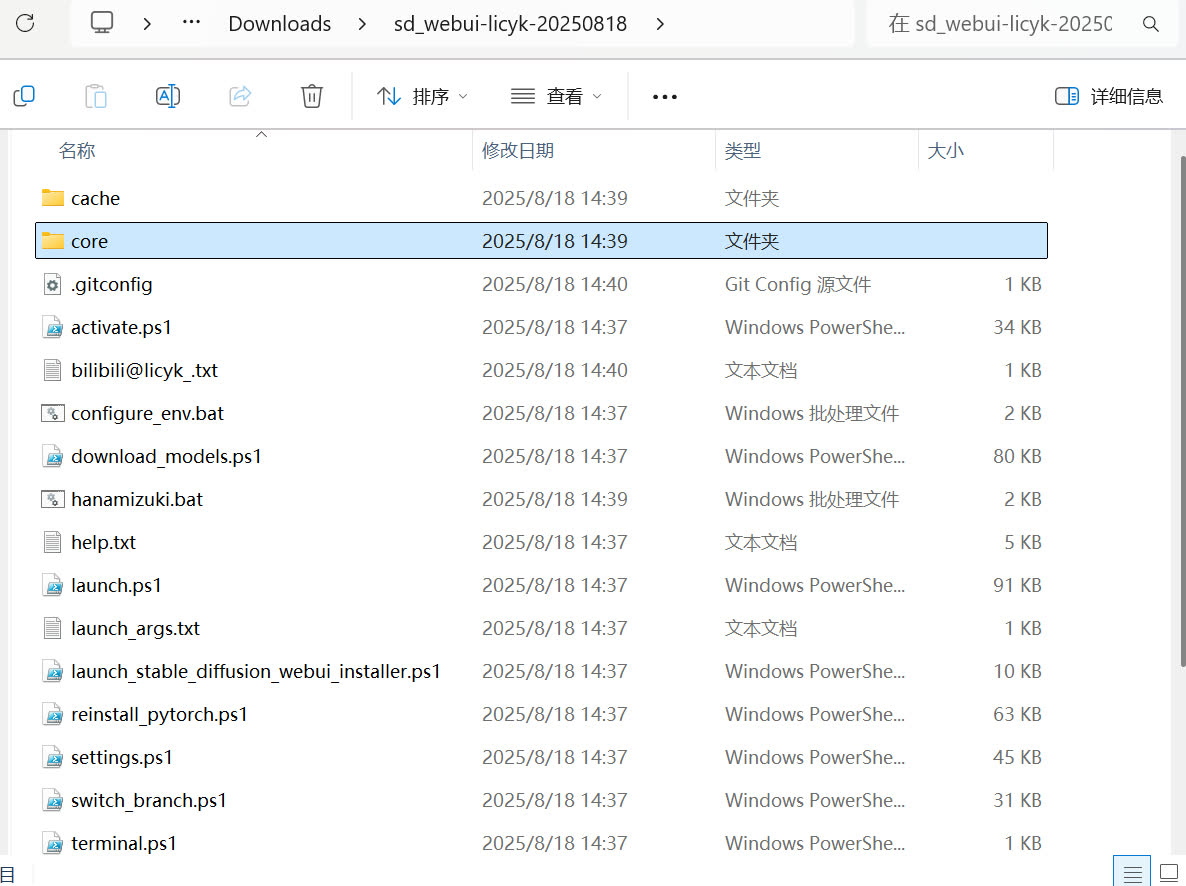The image size is (1186, 886).
Task: Go to Downloads in the breadcrumb
Action: pos(280,24)
